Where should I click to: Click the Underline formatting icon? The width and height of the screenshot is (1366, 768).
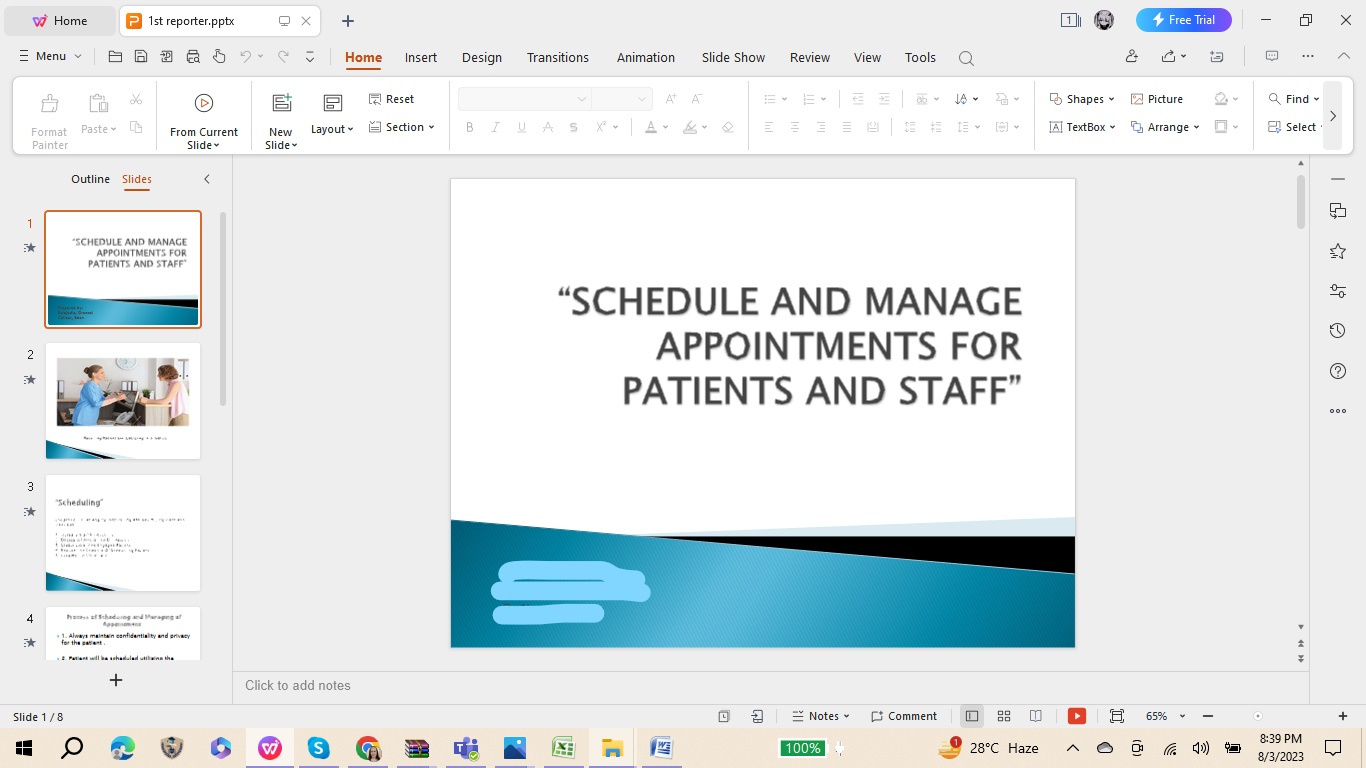[x=521, y=127]
